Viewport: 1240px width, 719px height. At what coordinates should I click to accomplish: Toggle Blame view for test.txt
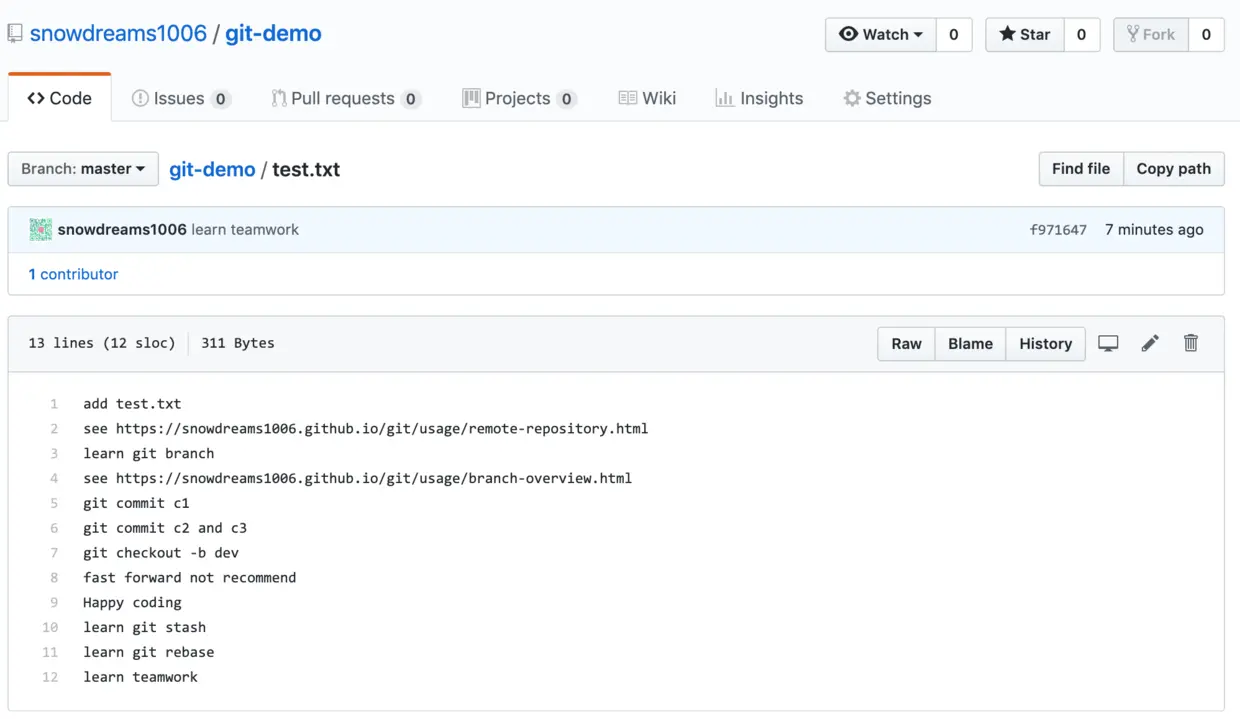pos(969,343)
